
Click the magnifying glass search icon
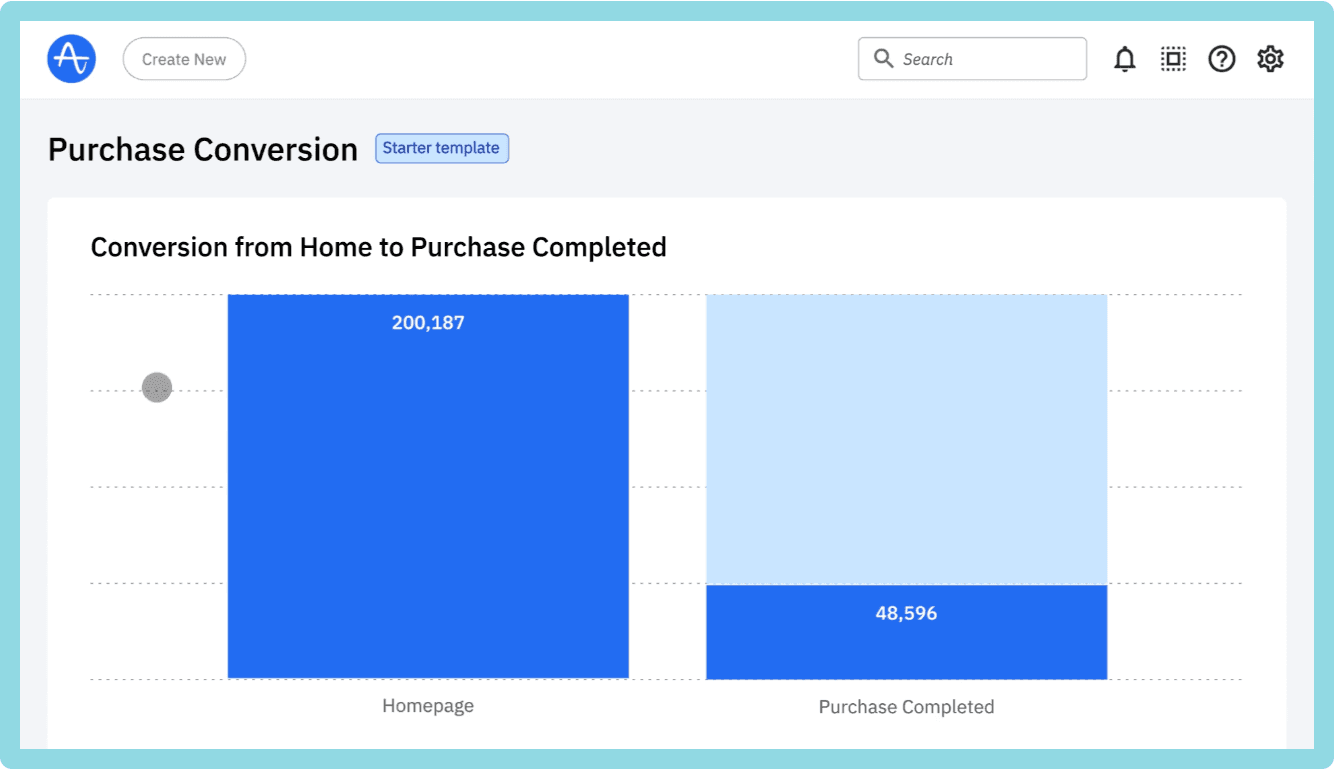(x=883, y=58)
